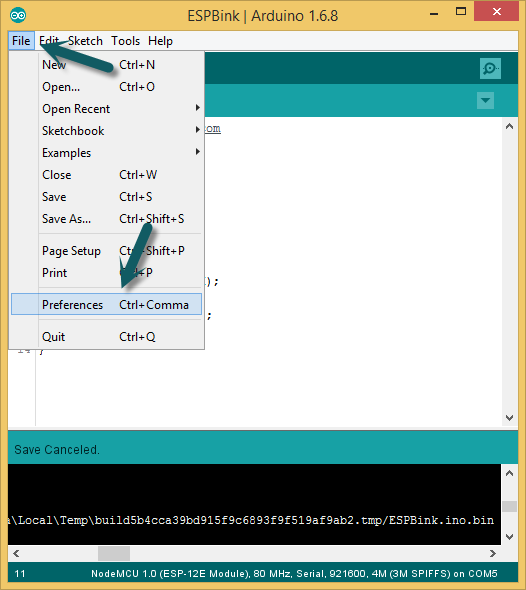Image resolution: width=526 pixels, height=590 pixels.
Task: Click line number 11 in status bar
Action: (20, 574)
